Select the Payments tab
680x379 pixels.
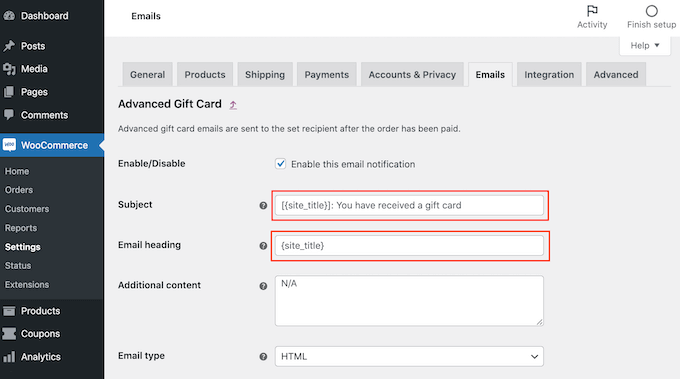pyautogui.click(x=327, y=75)
